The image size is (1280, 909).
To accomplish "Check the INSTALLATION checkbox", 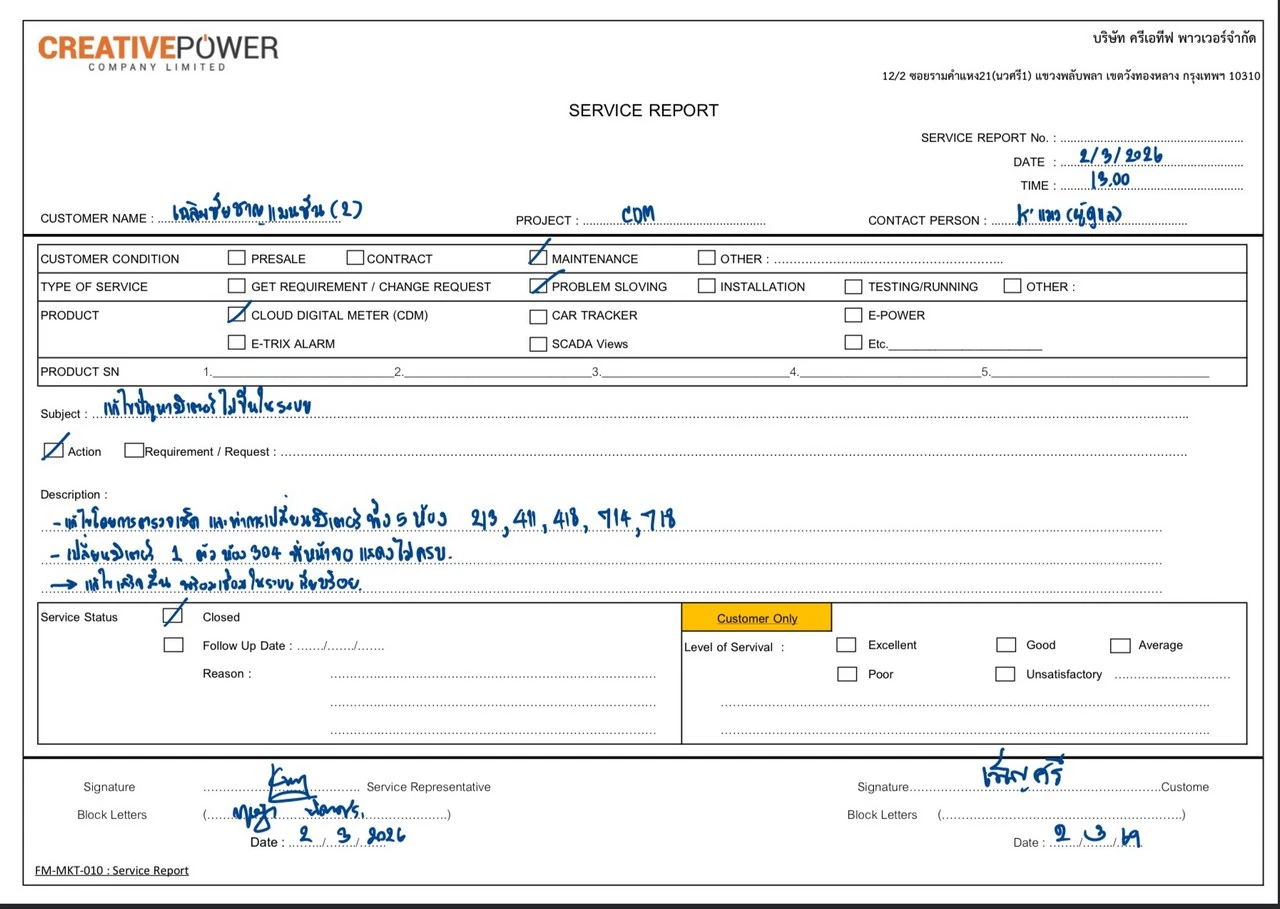I will pos(707,286).
